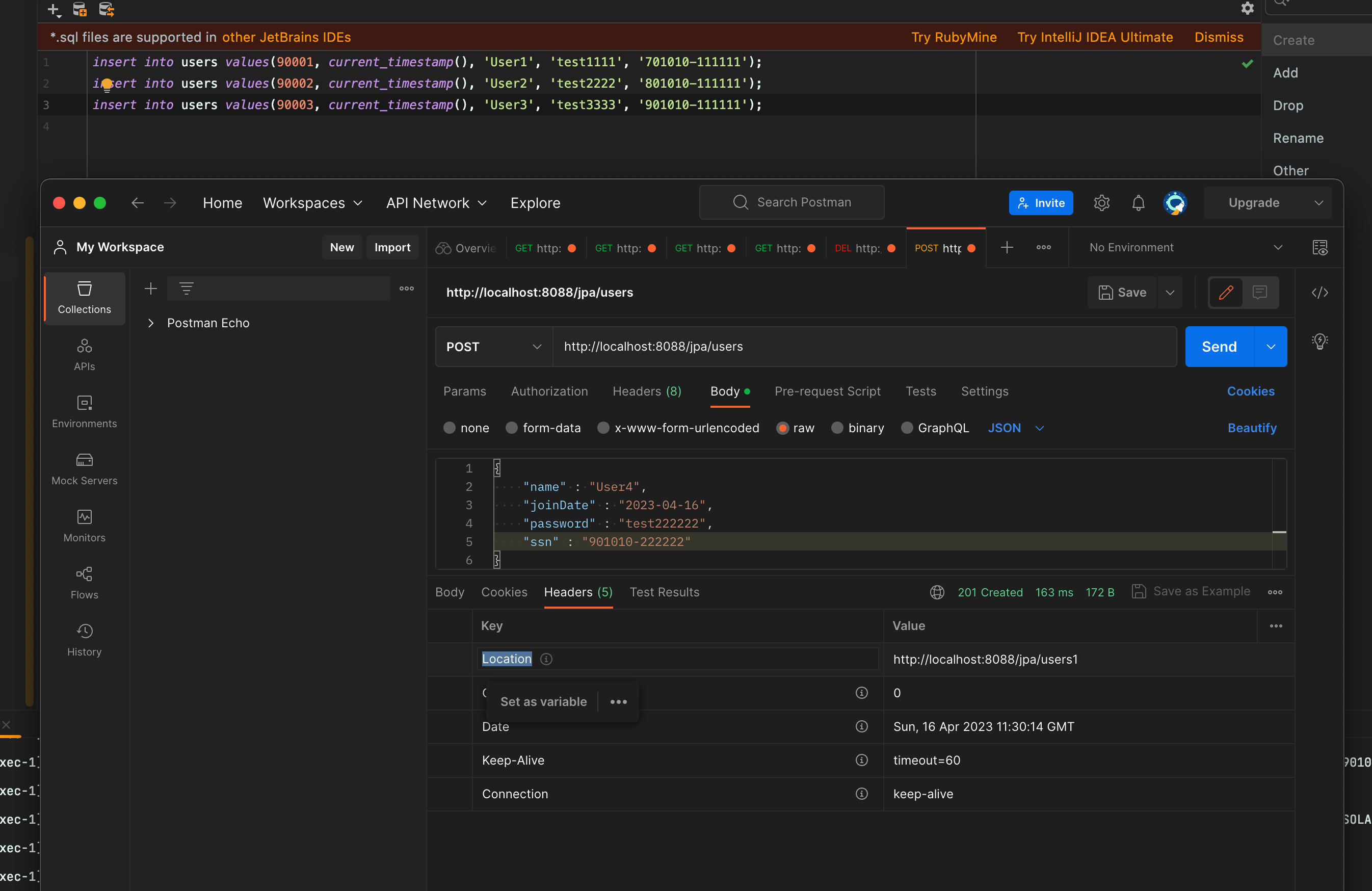Create a new collection with plus icon
Screen dimensions: 1372x891
pos(150,289)
